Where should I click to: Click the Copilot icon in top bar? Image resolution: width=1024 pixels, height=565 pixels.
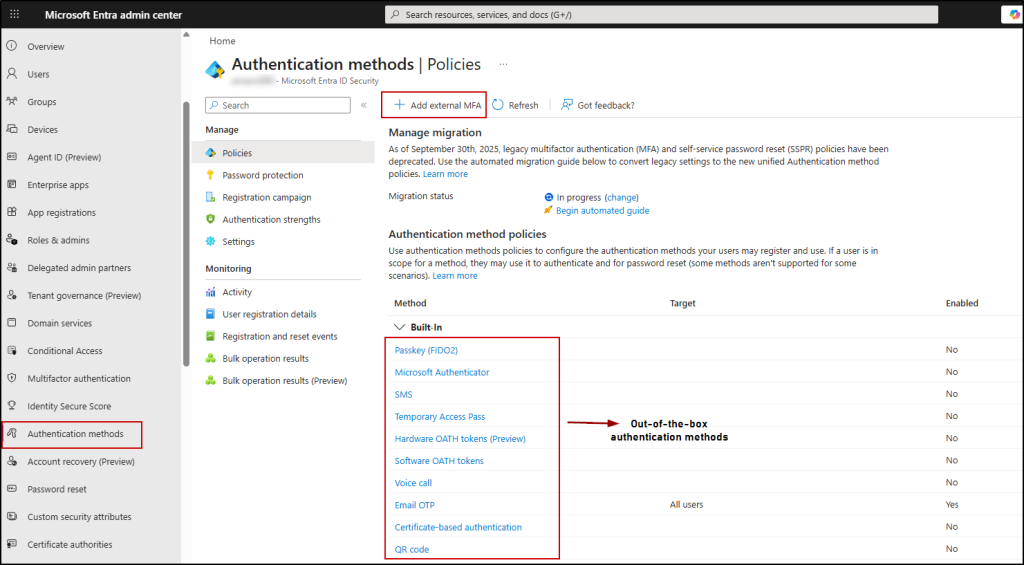(1012, 14)
